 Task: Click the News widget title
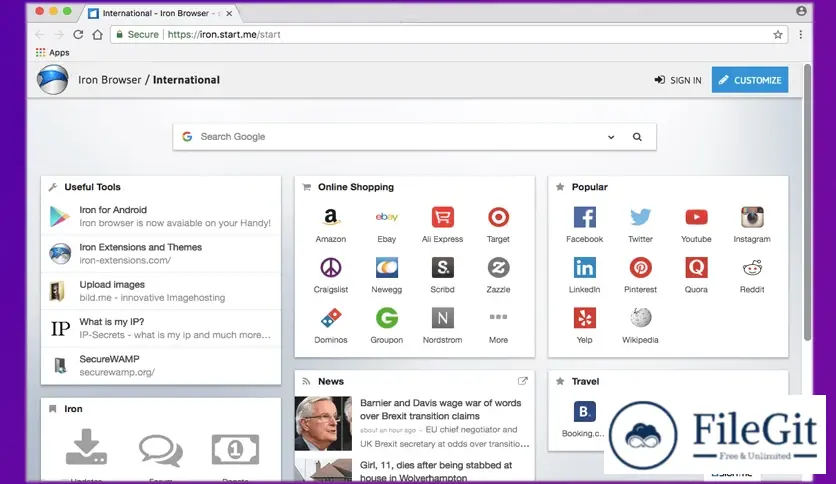pyautogui.click(x=331, y=382)
